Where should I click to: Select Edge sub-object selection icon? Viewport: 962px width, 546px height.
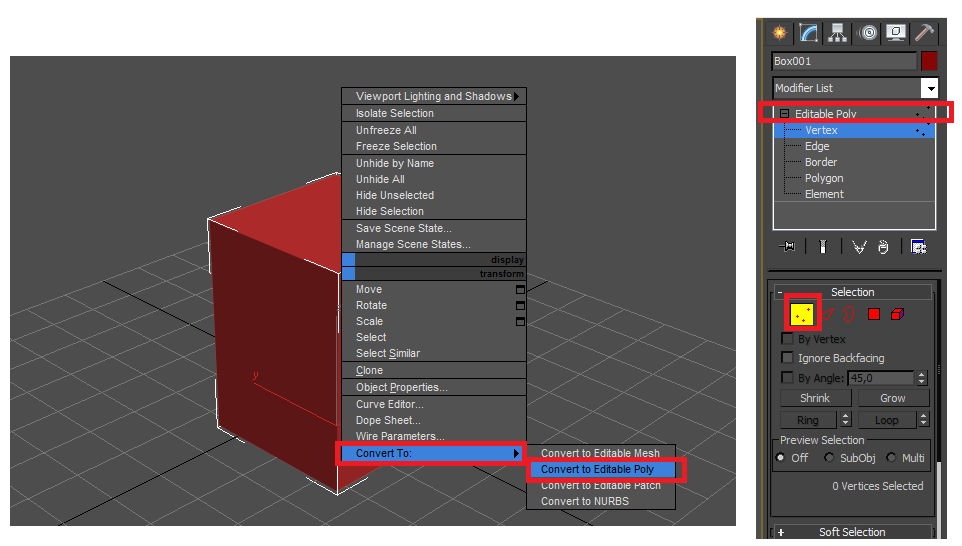(x=828, y=314)
